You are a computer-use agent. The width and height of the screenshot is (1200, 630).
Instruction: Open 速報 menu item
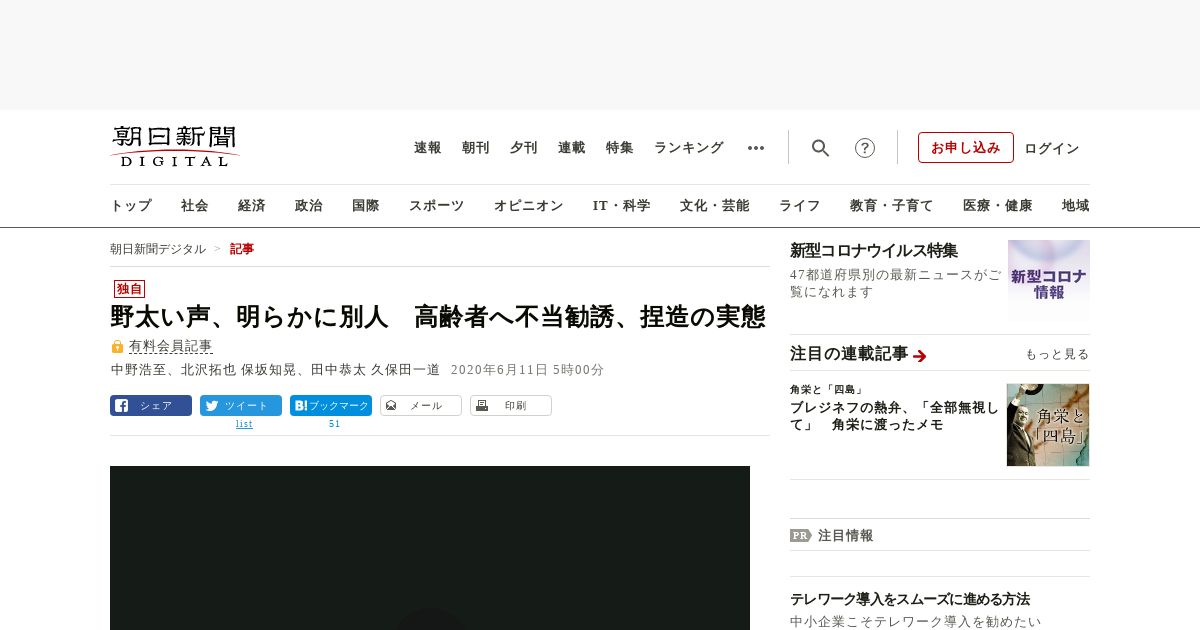pos(428,148)
